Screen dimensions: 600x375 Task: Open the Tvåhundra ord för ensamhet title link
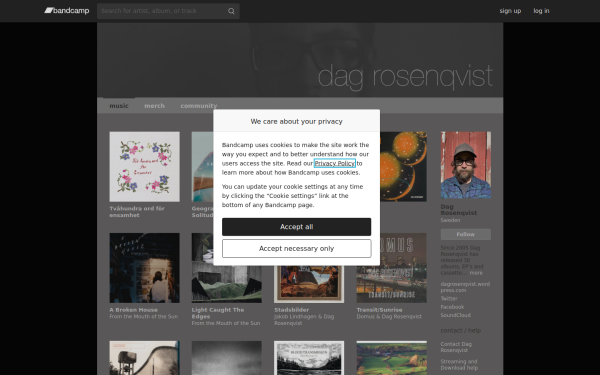[x=137, y=212]
